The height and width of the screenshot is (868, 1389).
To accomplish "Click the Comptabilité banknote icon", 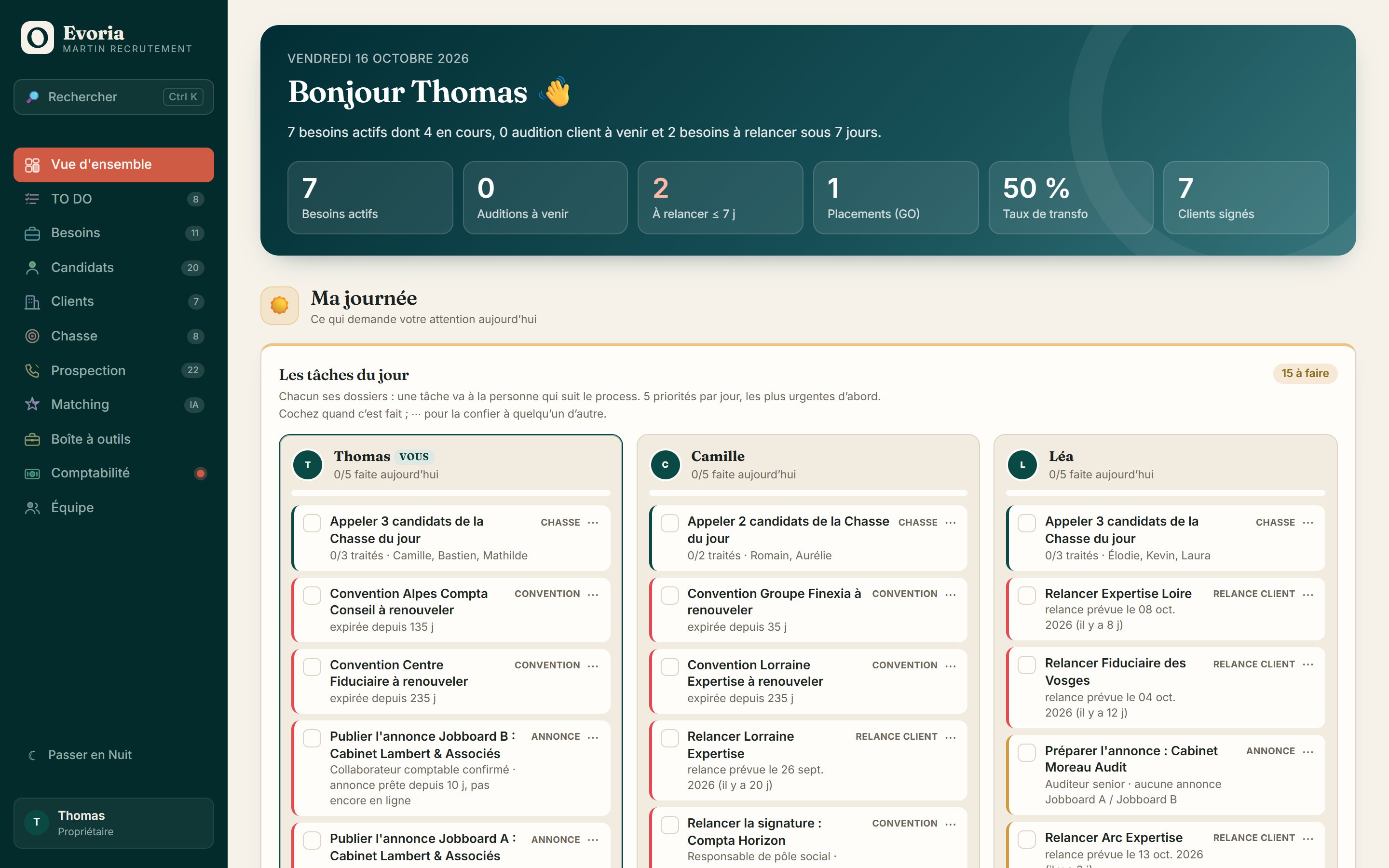I will coord(32,473).
